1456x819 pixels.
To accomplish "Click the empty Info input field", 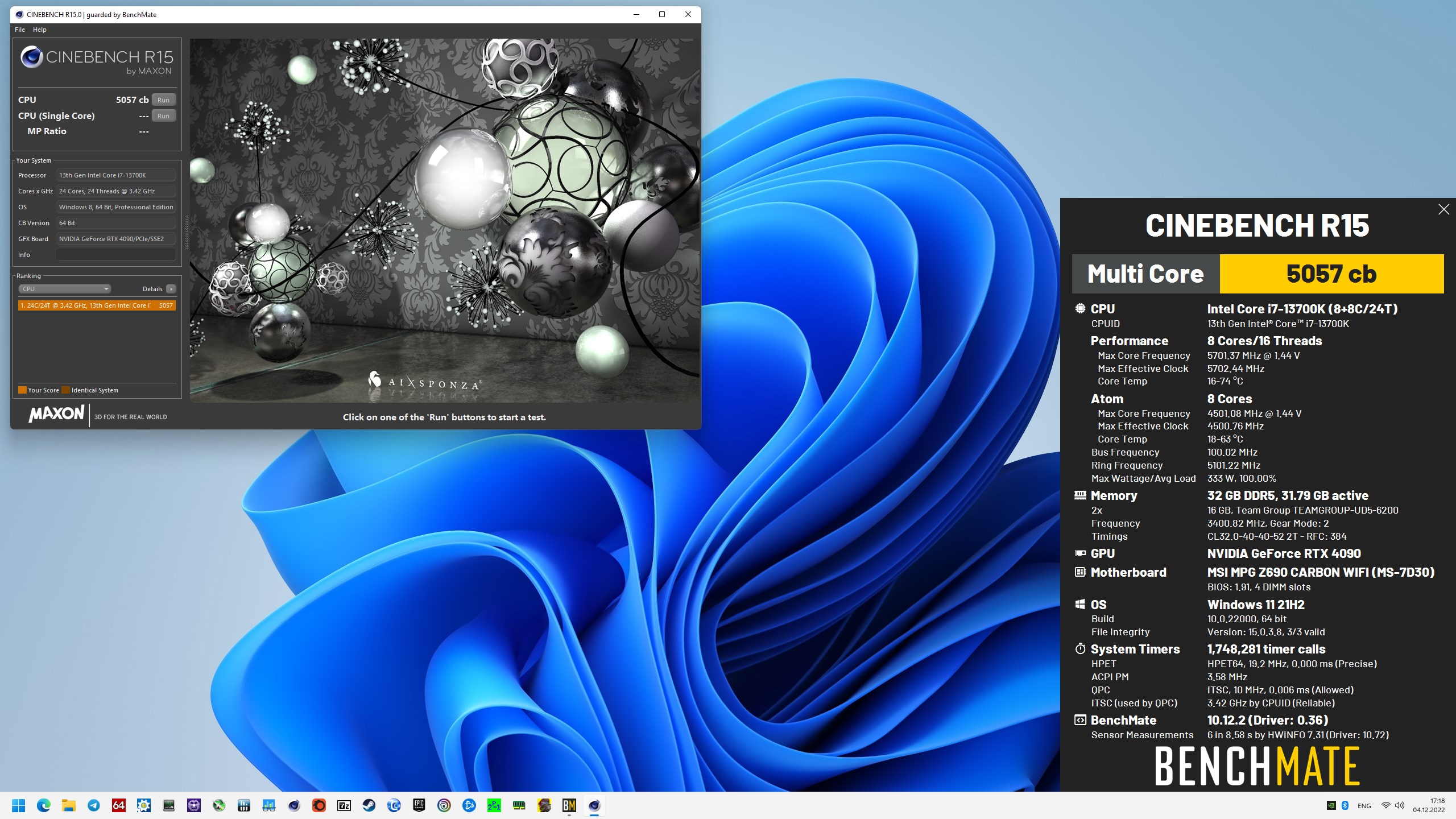I will tap(116, 255).
